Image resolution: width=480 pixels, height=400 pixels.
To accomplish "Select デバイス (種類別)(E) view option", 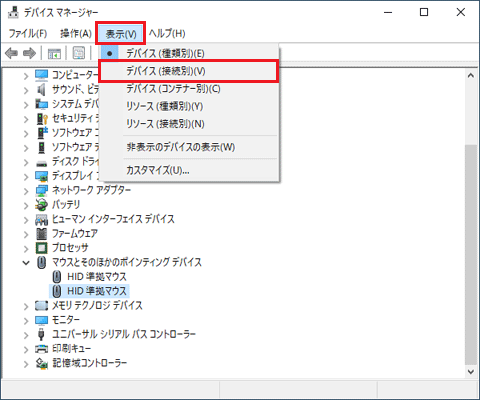I will [189, 53].
